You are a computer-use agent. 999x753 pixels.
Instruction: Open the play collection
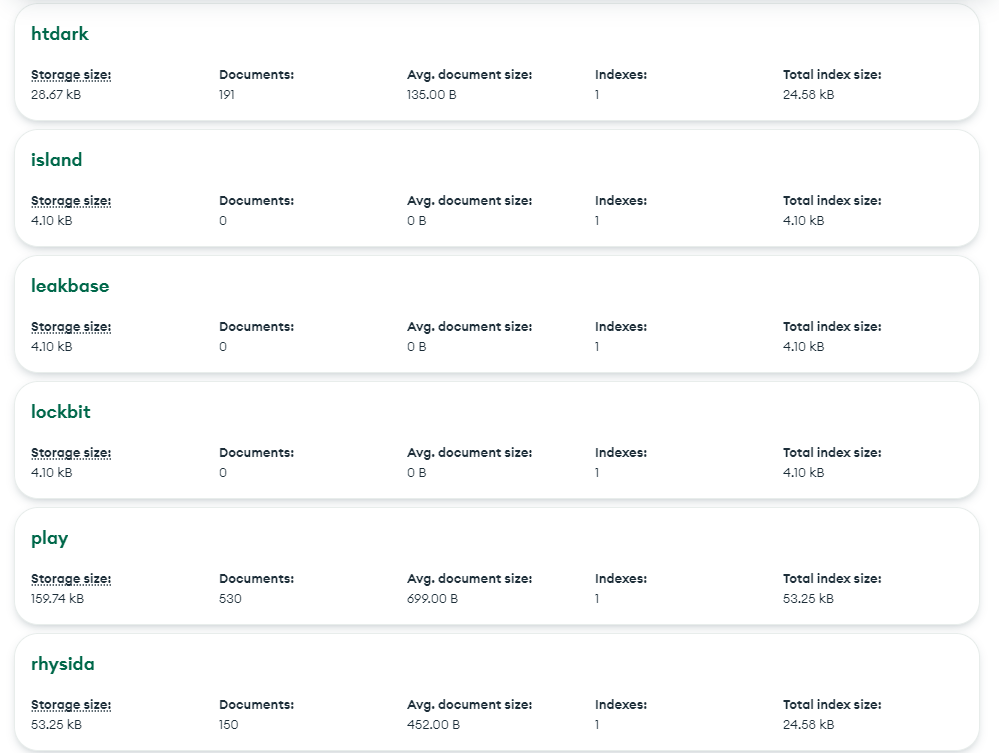pyautogui.click(x=50, y=538)
